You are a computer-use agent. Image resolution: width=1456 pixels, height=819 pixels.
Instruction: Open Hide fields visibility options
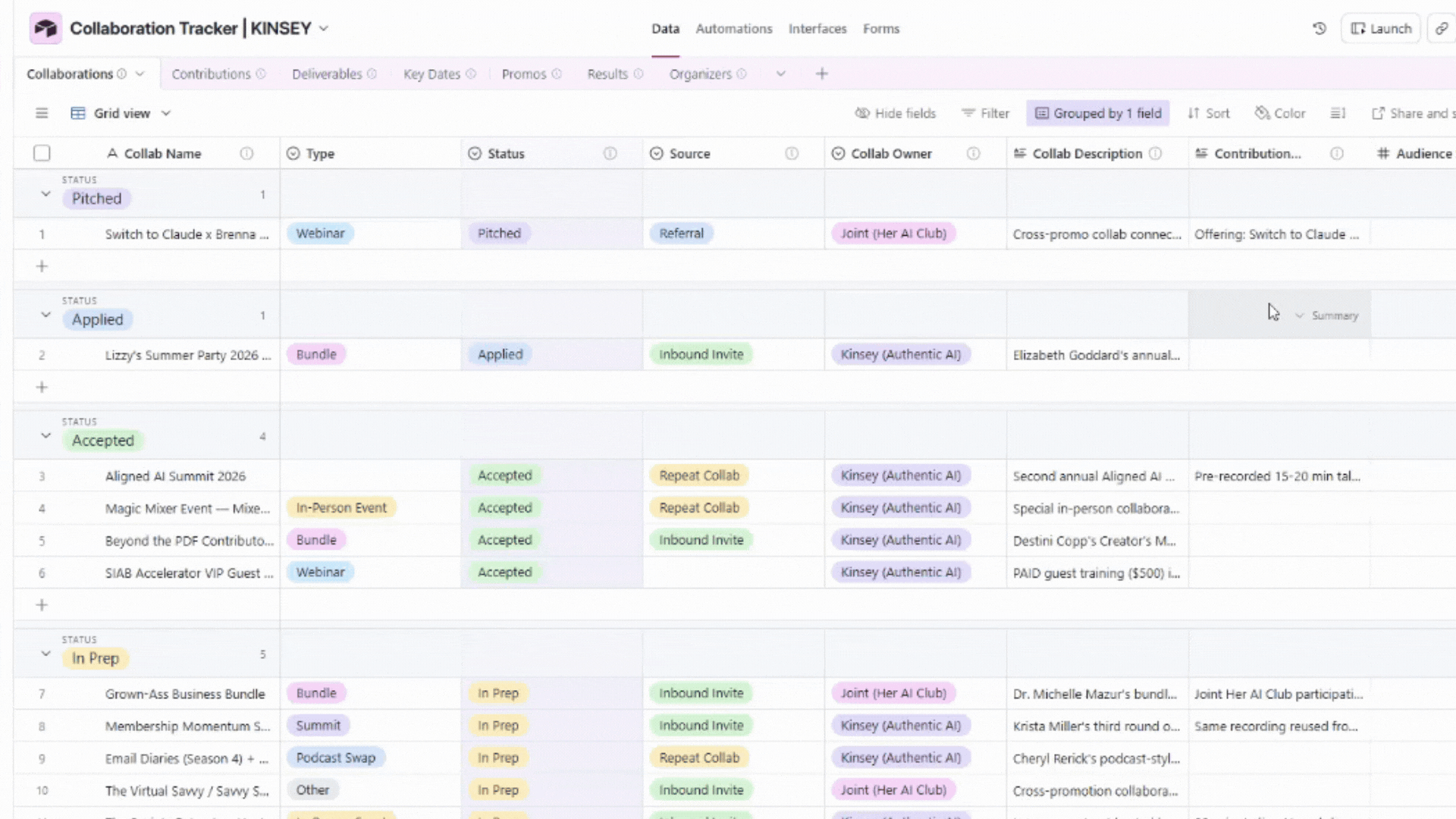tap(896, 113)
